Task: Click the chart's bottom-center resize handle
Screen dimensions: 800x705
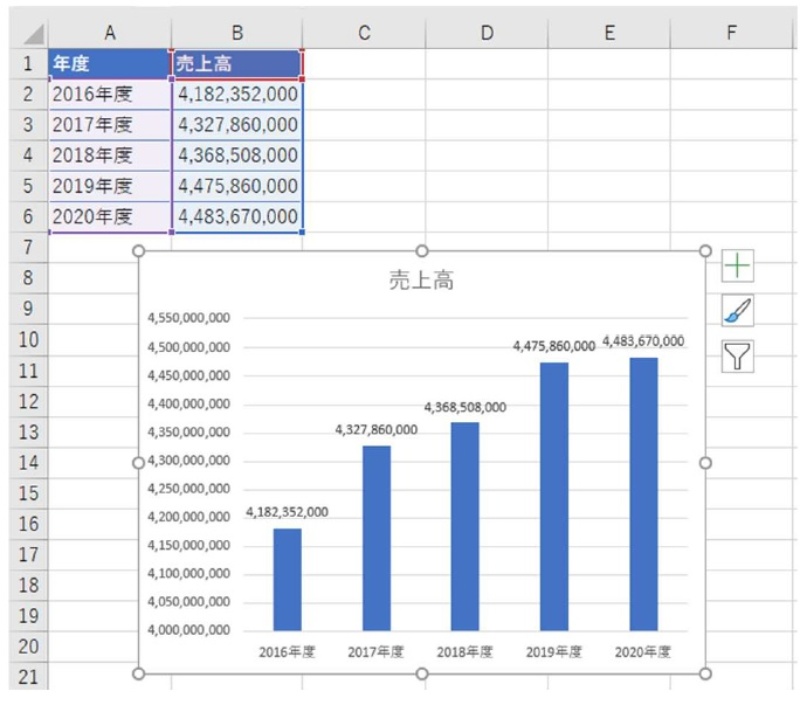Action: (422, 674)
